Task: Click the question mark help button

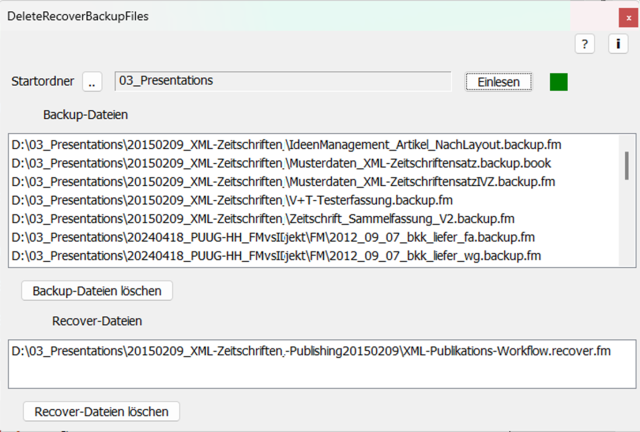Action: (x=585, y=44)
